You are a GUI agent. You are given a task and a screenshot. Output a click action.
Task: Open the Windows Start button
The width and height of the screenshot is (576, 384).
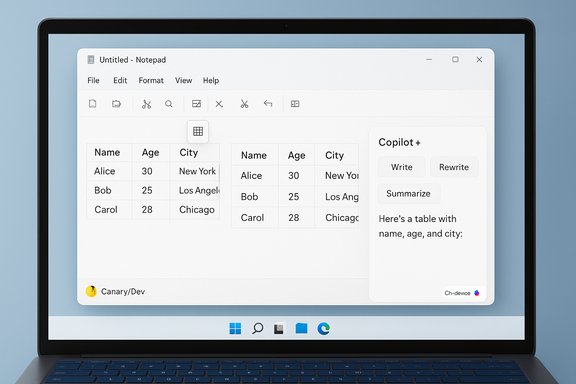[235, 328]
